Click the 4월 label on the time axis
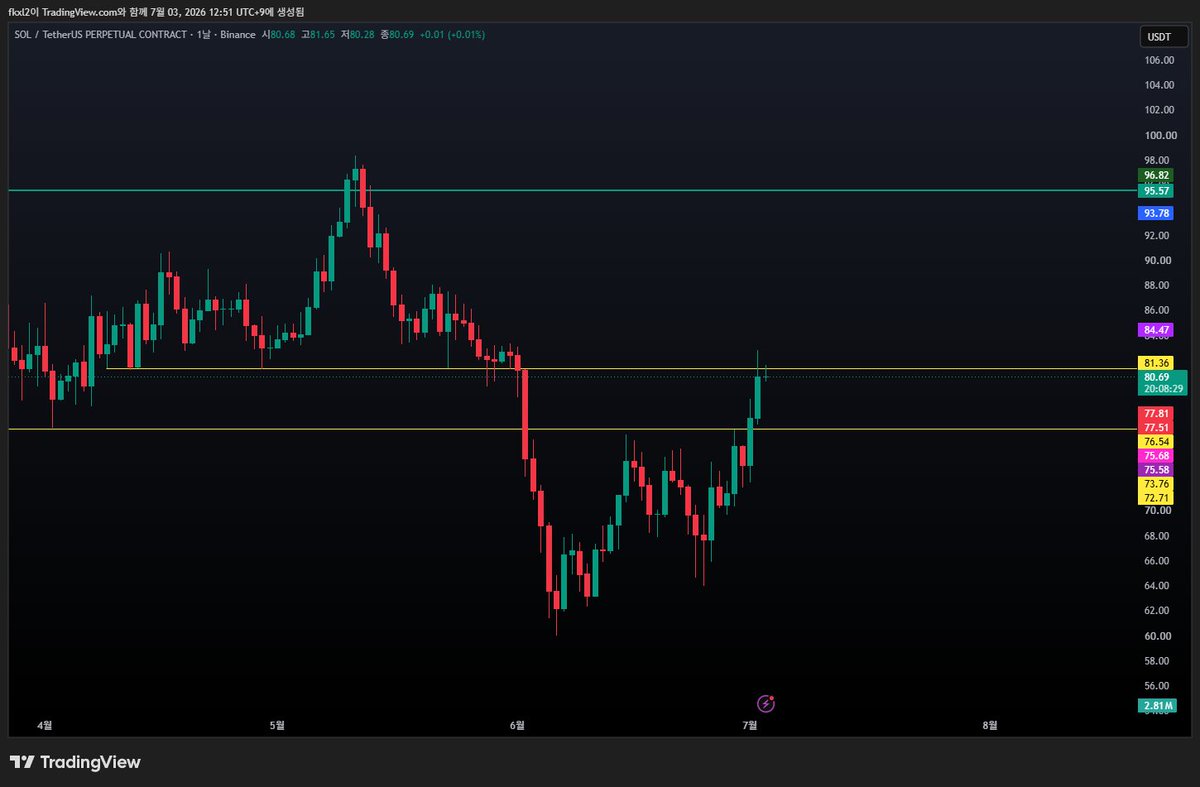Screen dimensions: 1200x787 tap(44, 726)
